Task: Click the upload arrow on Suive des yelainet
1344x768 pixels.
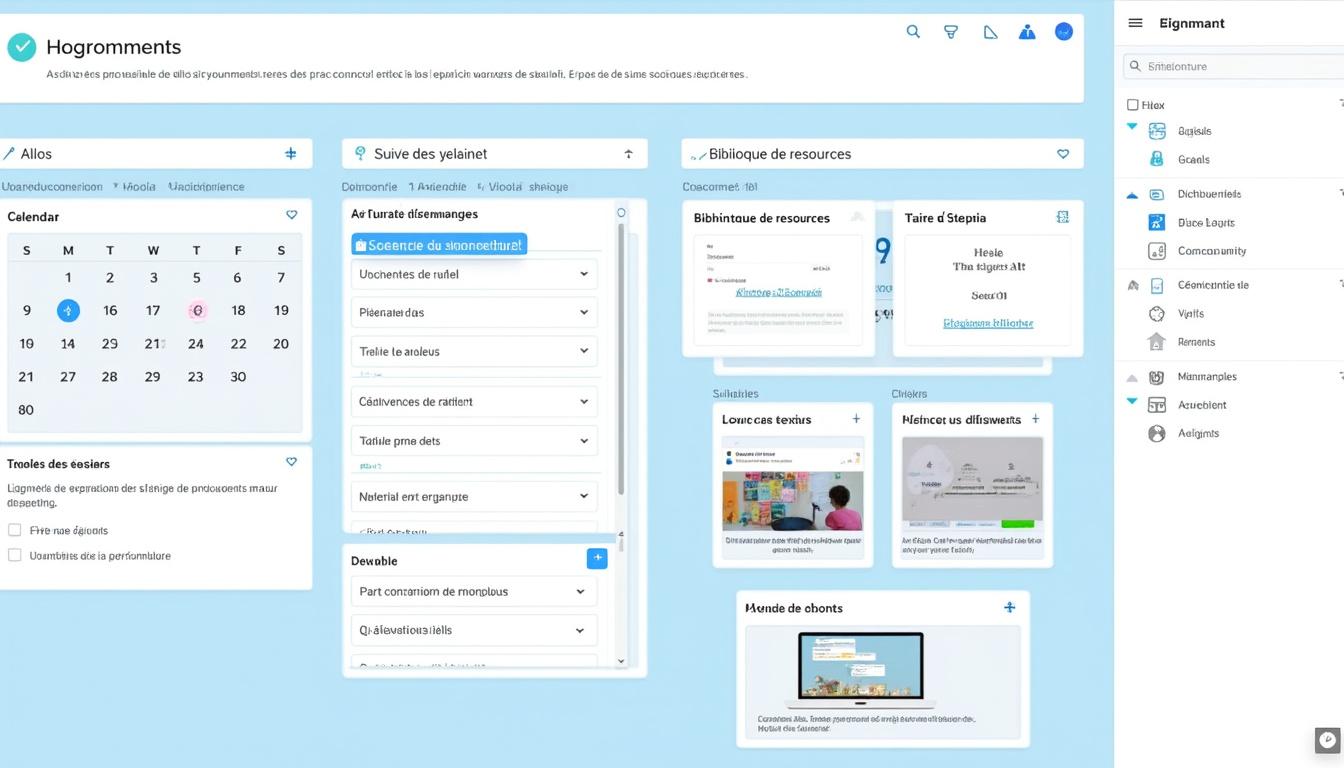Action: (x=627, y=153)
